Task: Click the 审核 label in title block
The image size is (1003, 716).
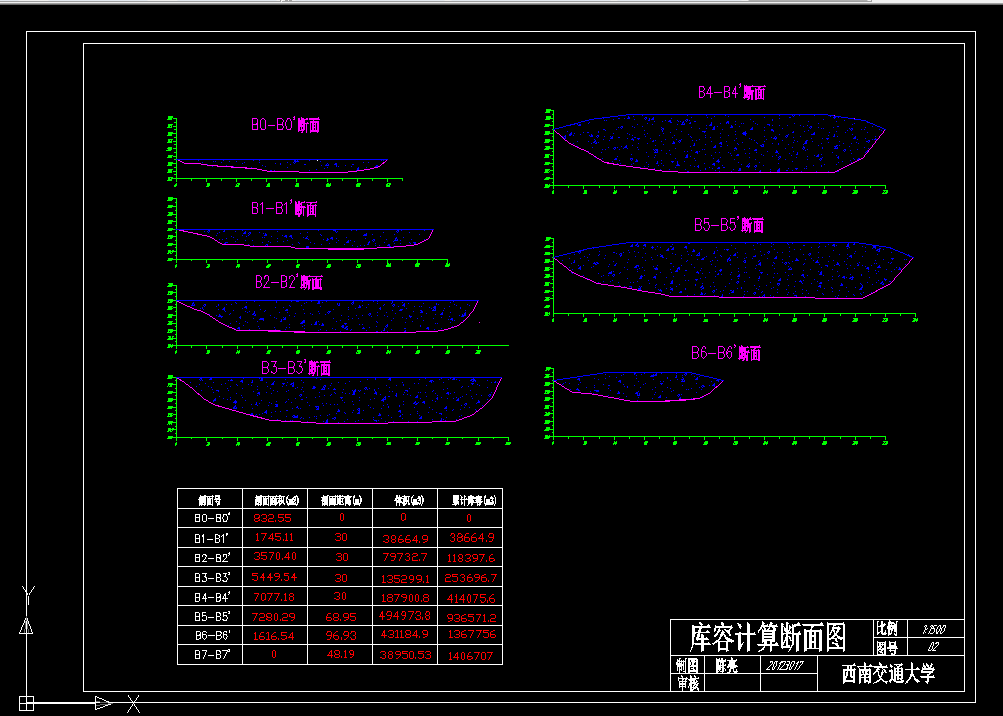Action: 687,683
